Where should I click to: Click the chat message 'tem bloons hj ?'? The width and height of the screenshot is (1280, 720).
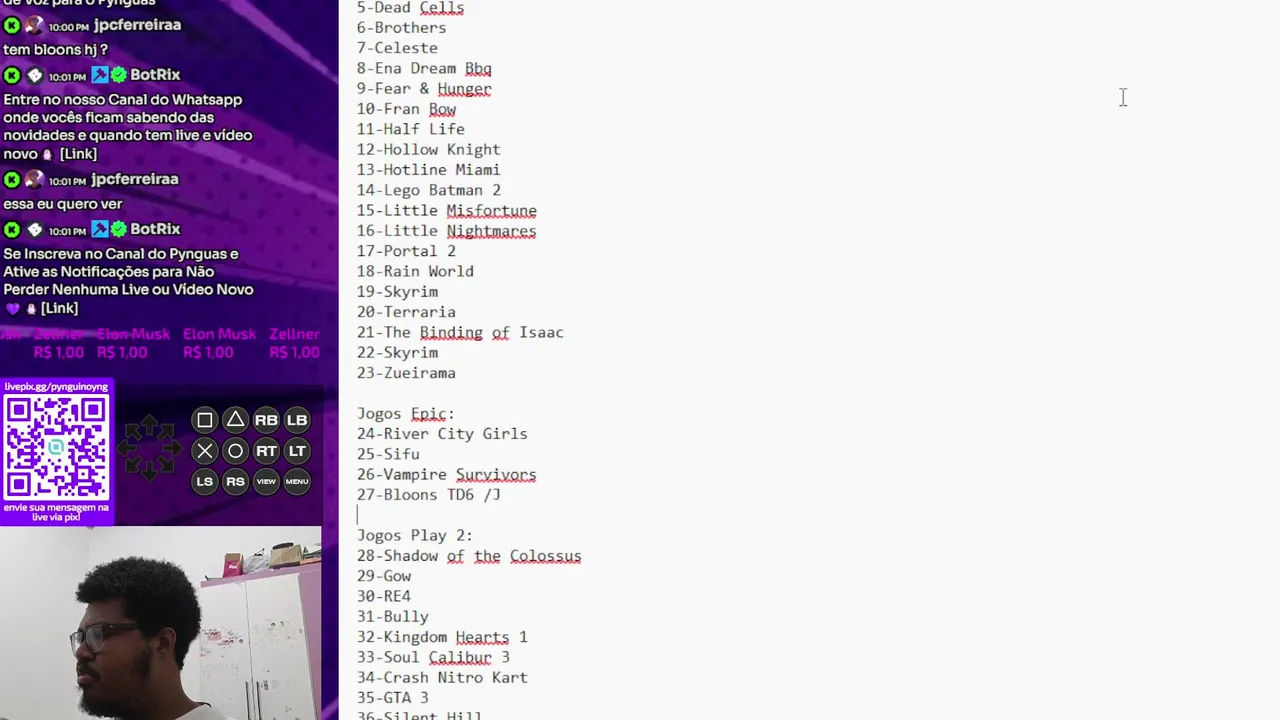[x=55, y=50]
